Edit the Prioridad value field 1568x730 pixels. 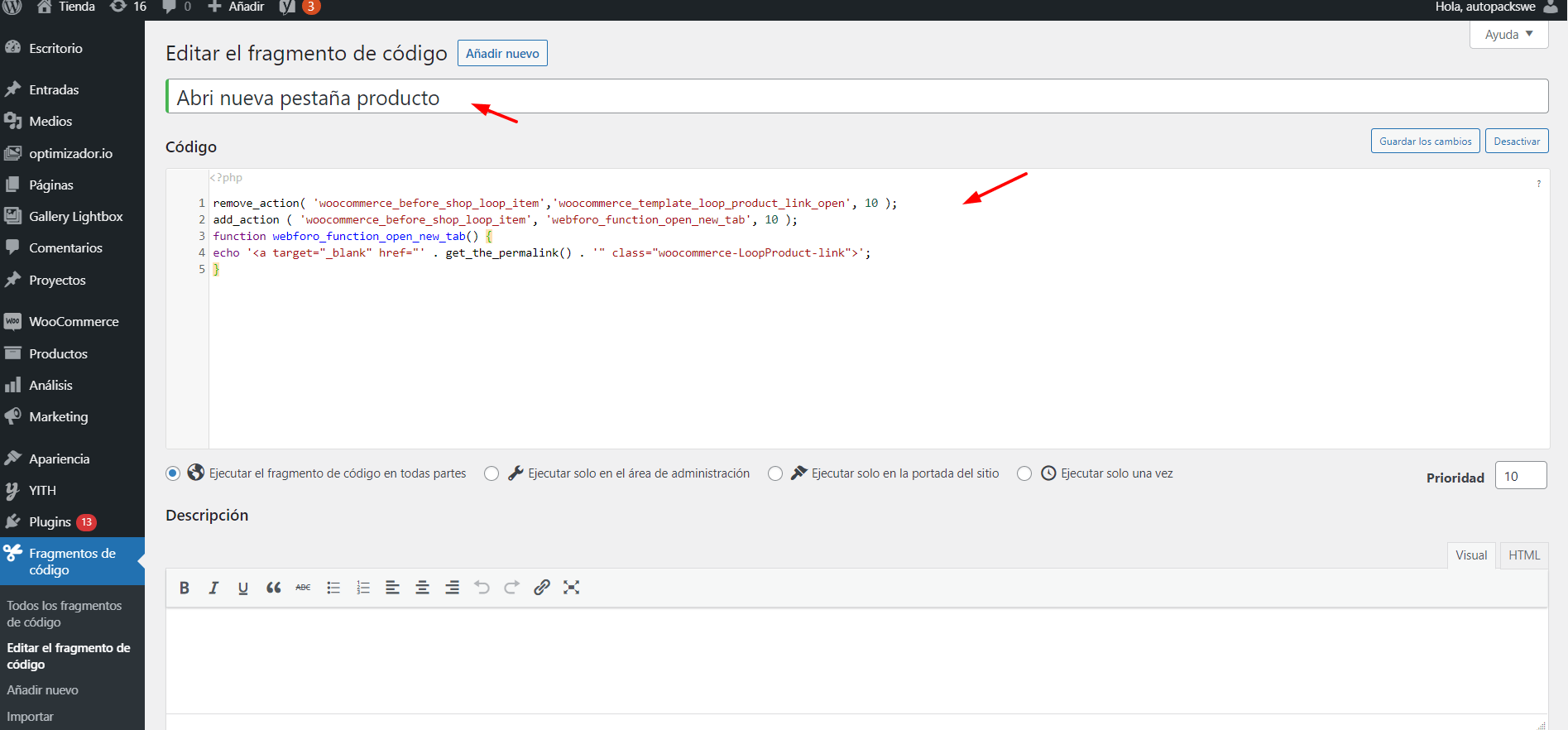pyautogui.click(x=1521, y=475)
